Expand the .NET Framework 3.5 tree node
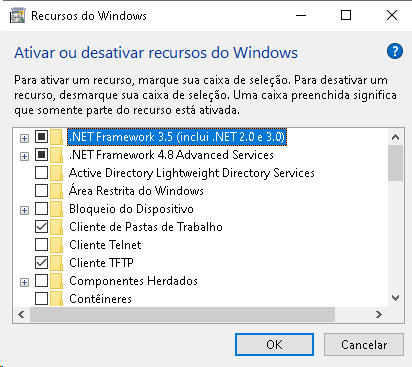Viewport: 412px width, 367px height. tap(24, 138)
